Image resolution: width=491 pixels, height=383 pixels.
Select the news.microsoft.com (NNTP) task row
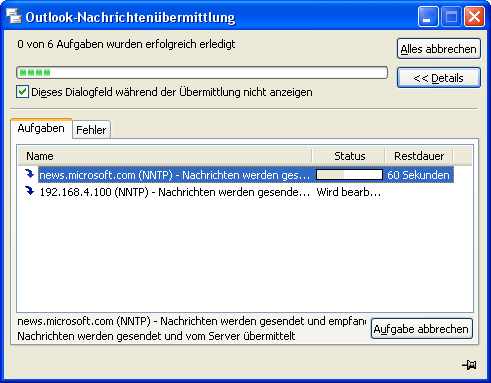pos(236,175)
